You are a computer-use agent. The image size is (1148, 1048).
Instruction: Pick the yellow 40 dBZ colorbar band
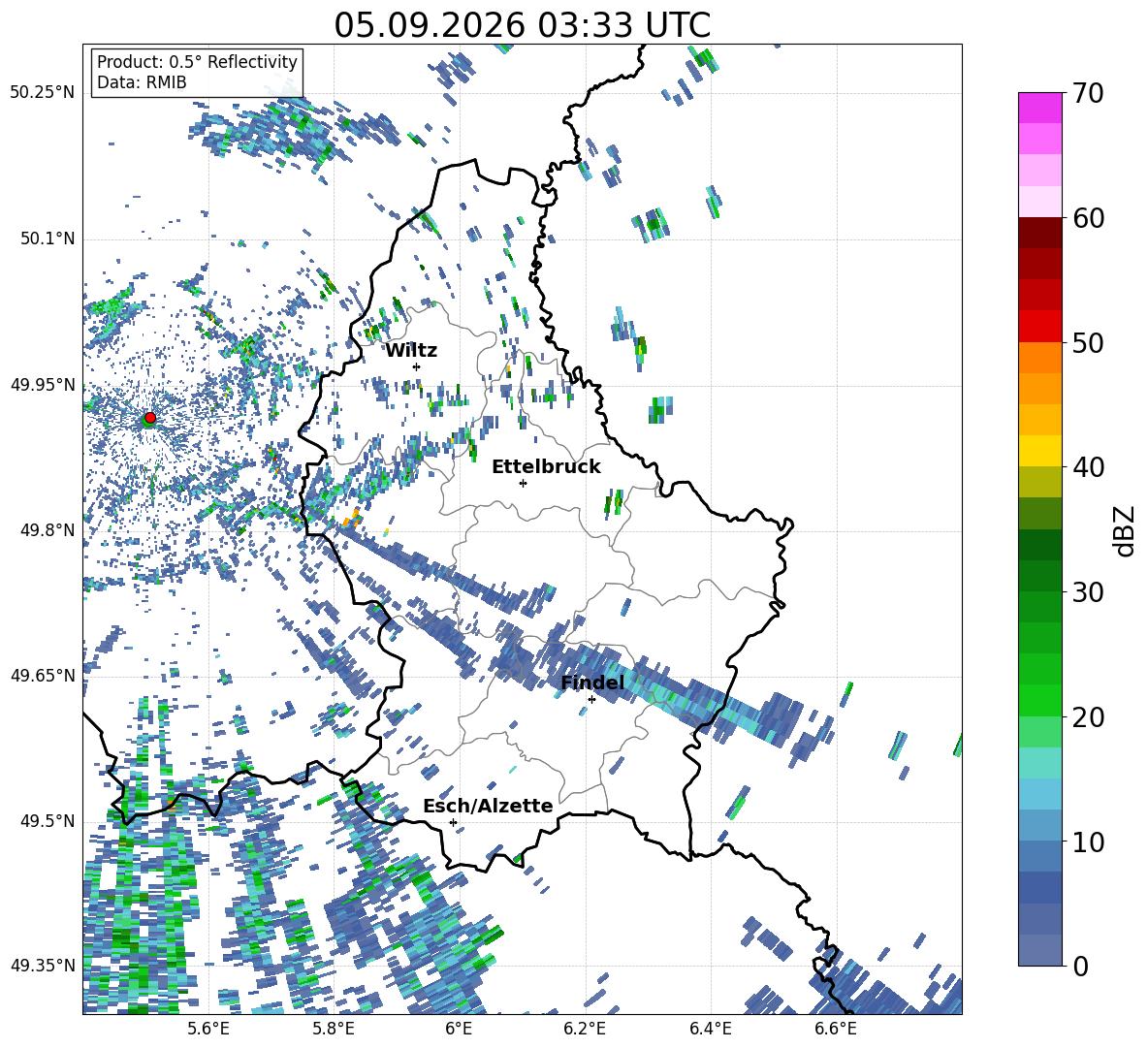pyautogui.click(x=1040, y=451)
